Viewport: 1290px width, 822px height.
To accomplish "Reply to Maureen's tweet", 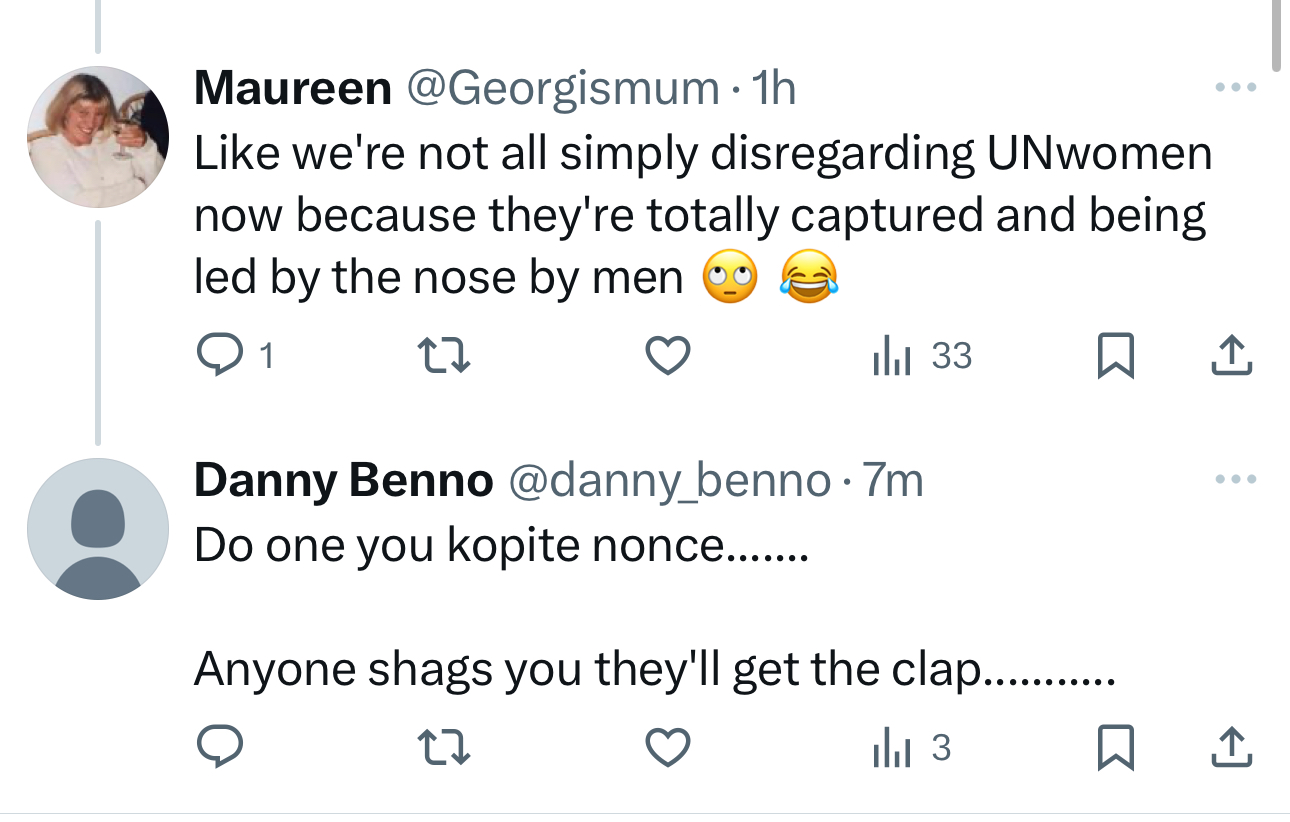I will pos(216,356).
